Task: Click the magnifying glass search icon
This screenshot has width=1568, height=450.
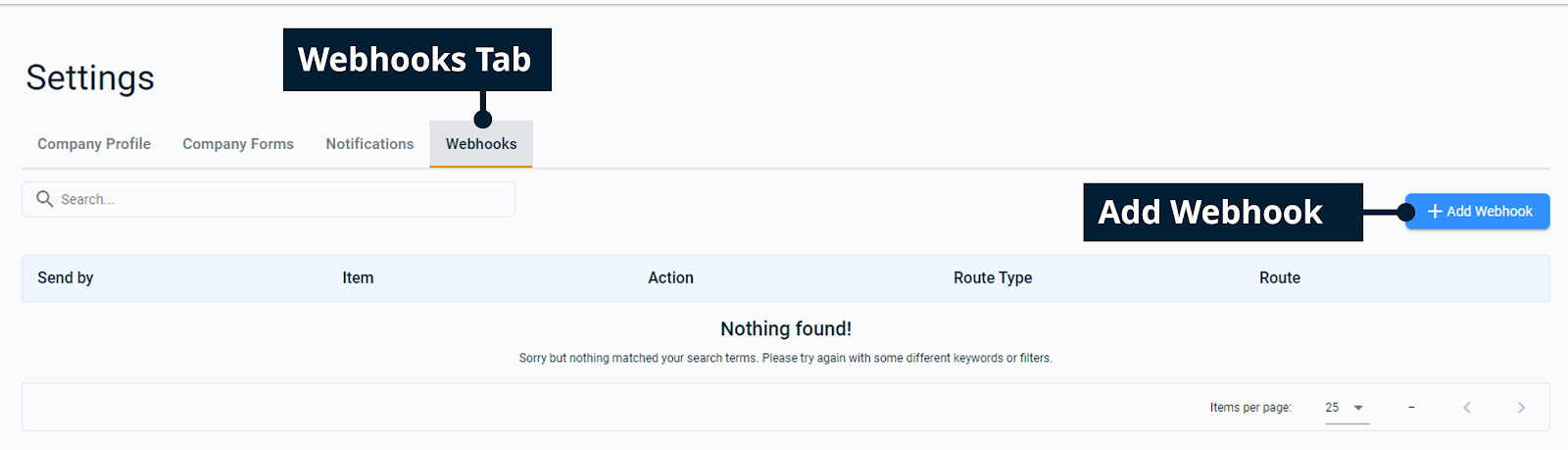Action: coord(44,199)
